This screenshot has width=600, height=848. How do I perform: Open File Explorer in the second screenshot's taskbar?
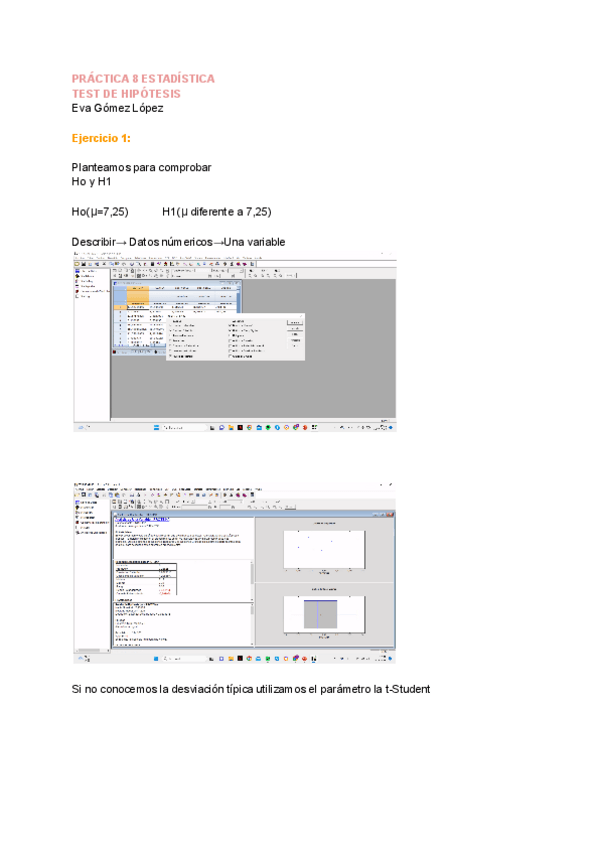pyautogui.click(x=230, y=659)
